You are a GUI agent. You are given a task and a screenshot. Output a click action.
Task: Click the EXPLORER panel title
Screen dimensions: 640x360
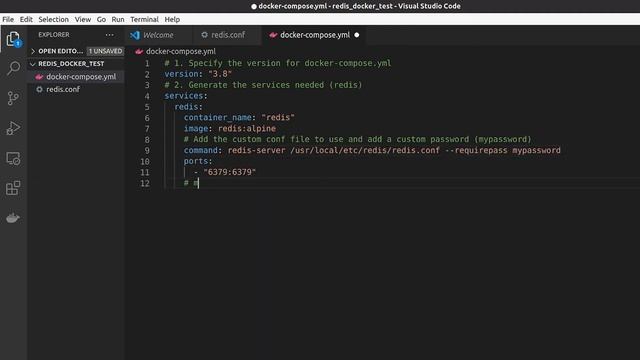coord(54,35)
